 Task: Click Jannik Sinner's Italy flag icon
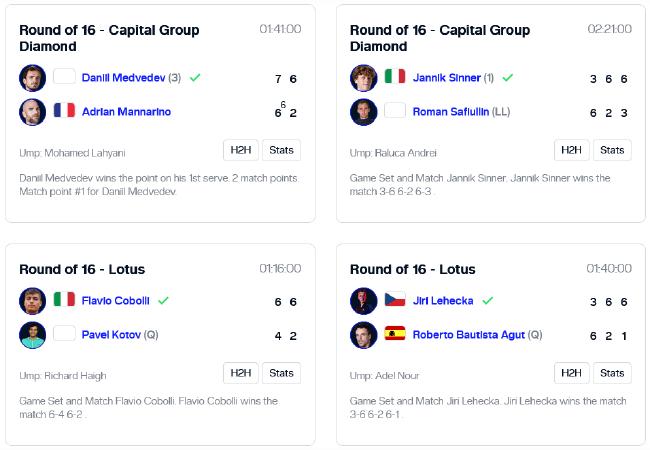395,76
